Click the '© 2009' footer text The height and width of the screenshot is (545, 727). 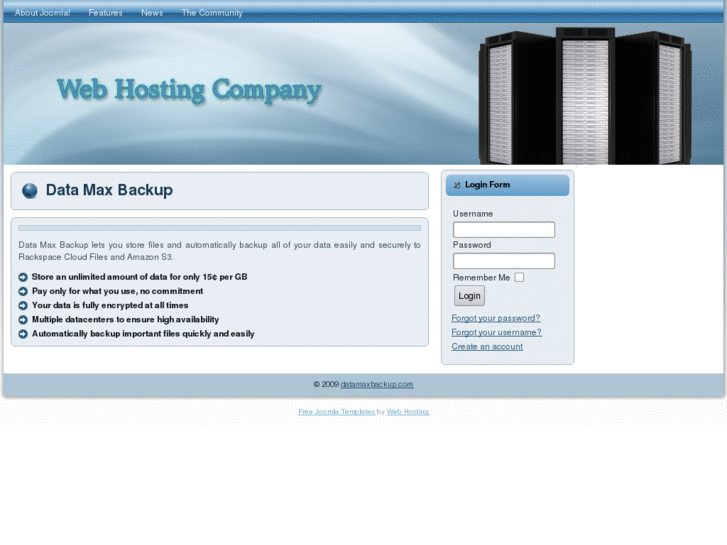(x=326, y=385)
